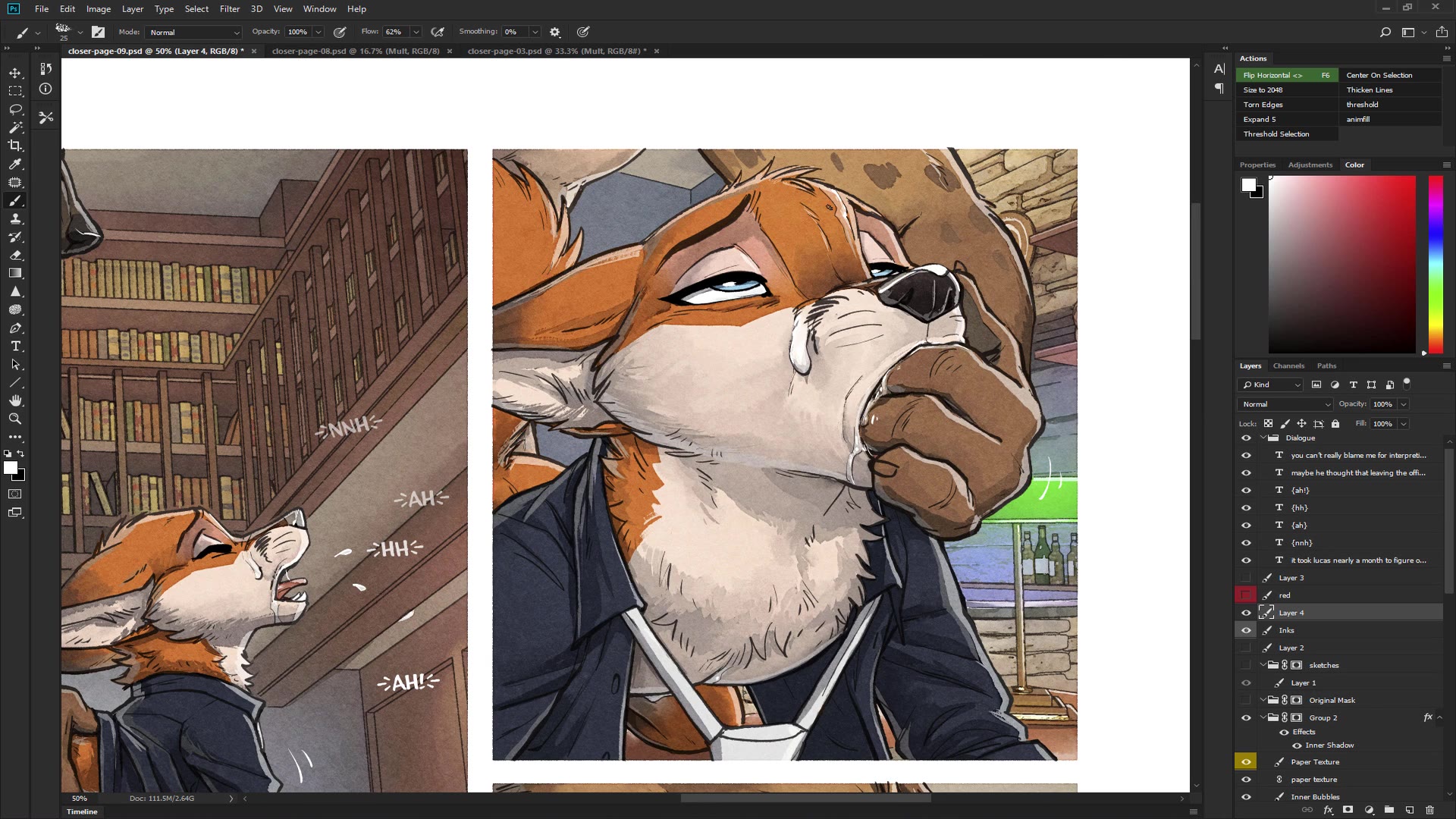The width and height of the screenshot is (1456, 819).
Task: Run the Torn Edges action
Action: pyautogui.click(x=1286, y=105)
